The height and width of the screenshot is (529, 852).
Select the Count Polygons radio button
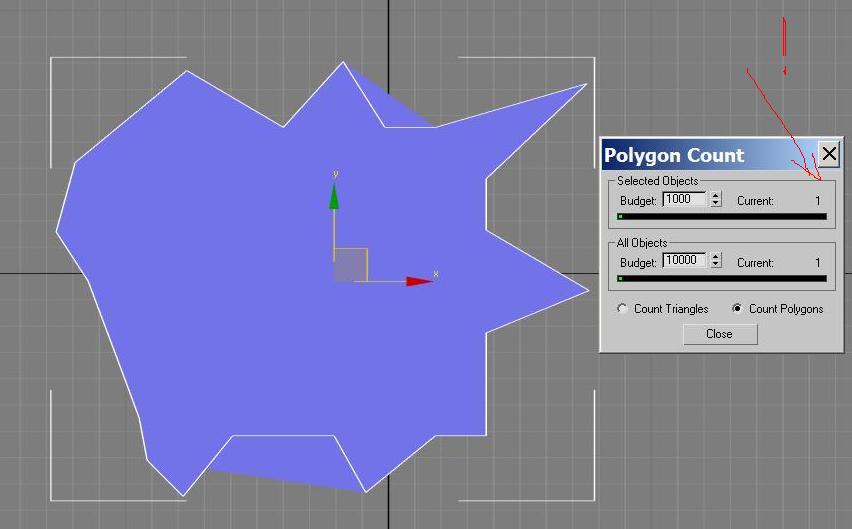(x=737, y=308)
